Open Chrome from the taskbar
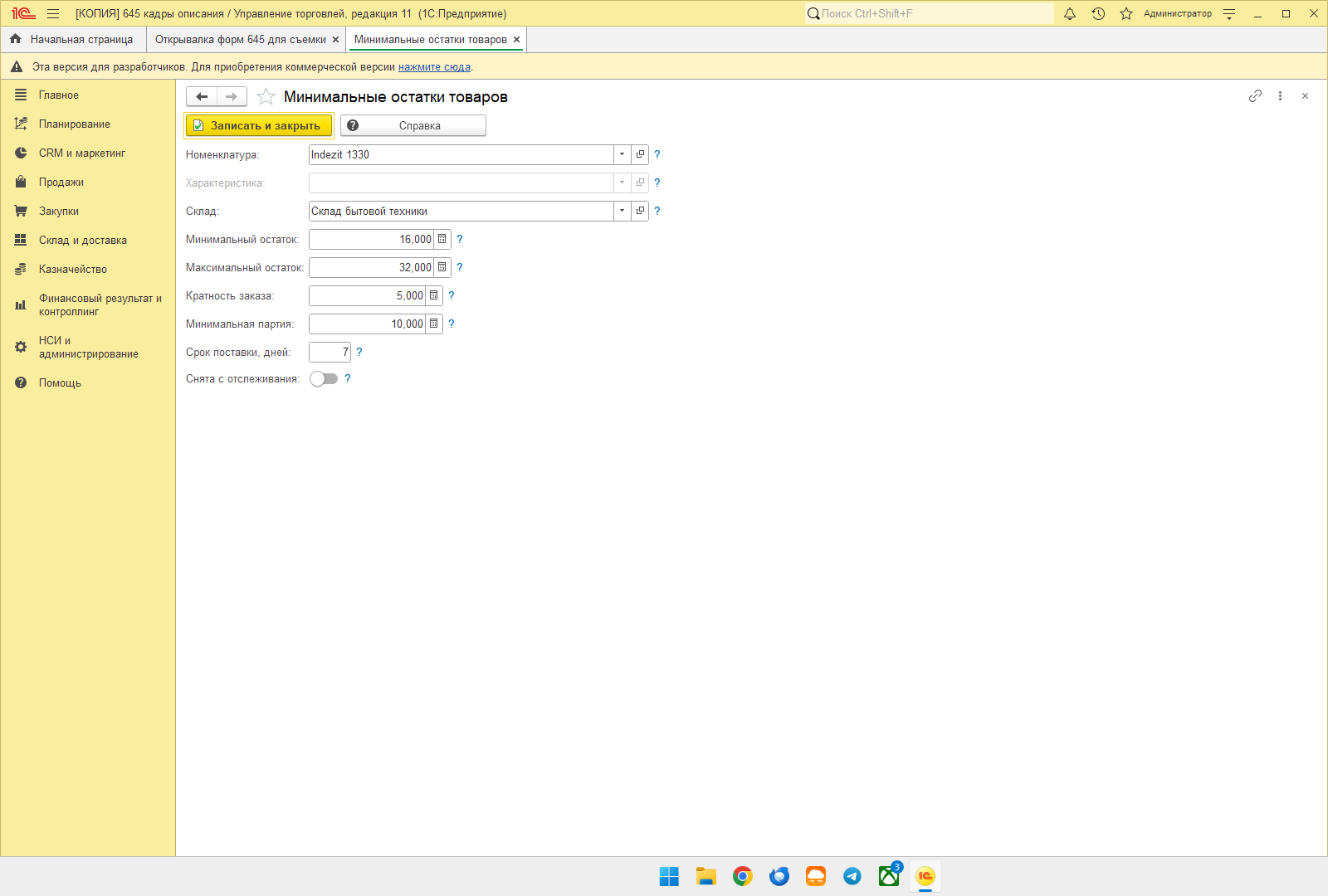This screenshot has height=896, width=1328. (x=743, y=876)
